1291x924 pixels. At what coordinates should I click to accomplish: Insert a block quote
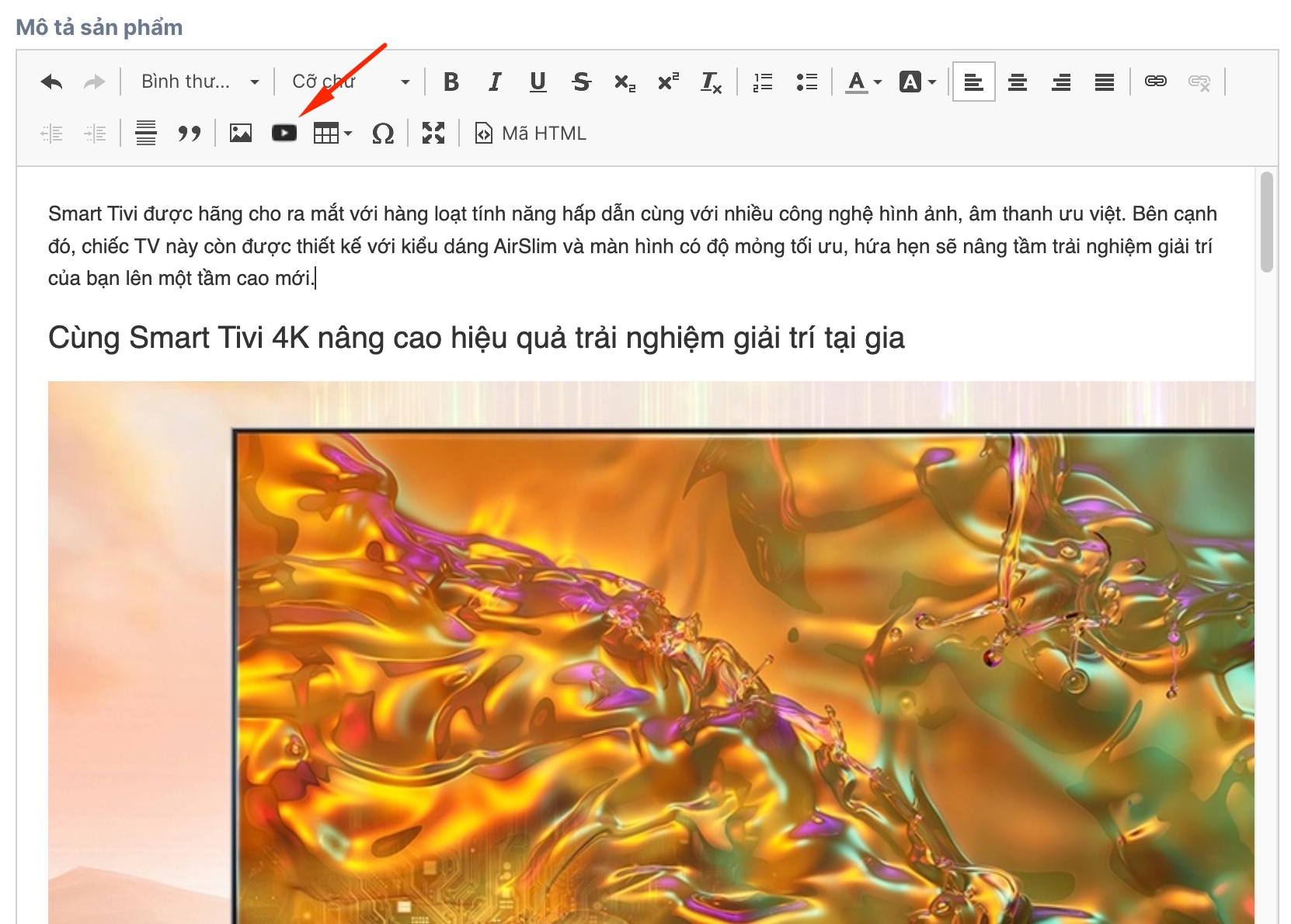pyautogui.click(x=189, y=134)
